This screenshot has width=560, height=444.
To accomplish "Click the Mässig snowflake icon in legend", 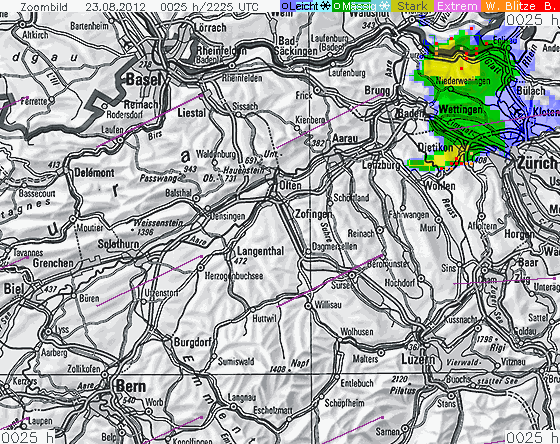I will [x=384, y=6].
